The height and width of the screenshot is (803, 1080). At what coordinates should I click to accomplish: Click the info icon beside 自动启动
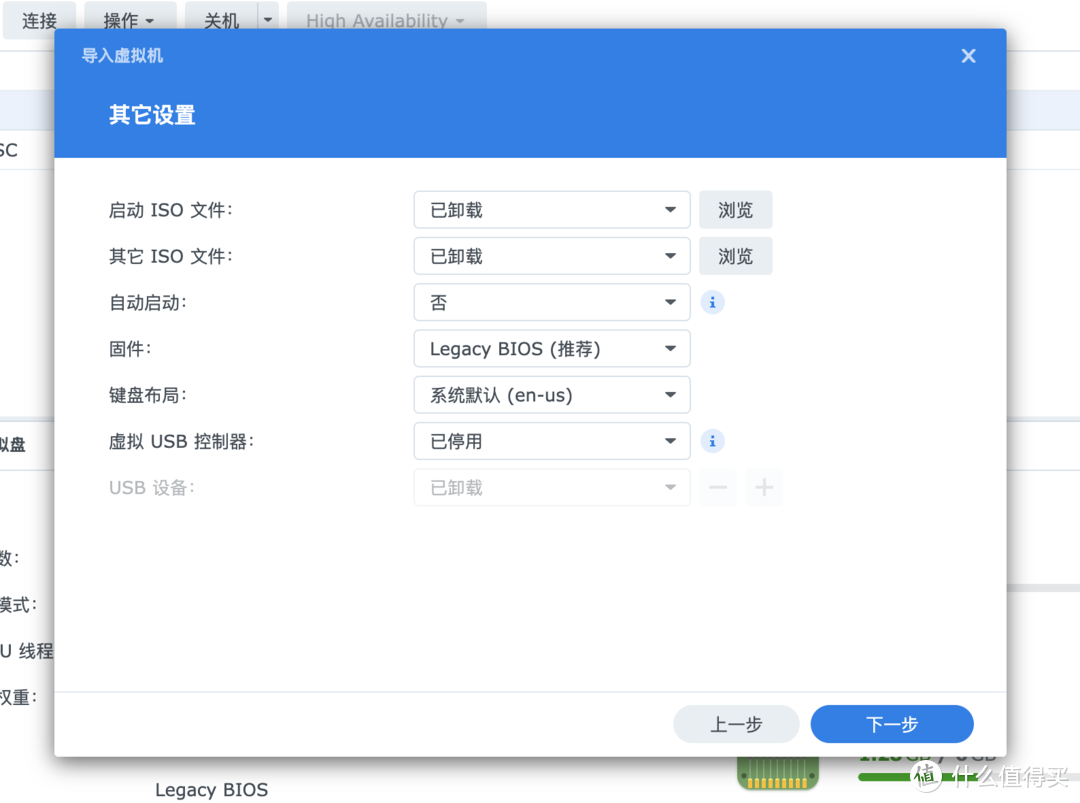pos(713,302)
